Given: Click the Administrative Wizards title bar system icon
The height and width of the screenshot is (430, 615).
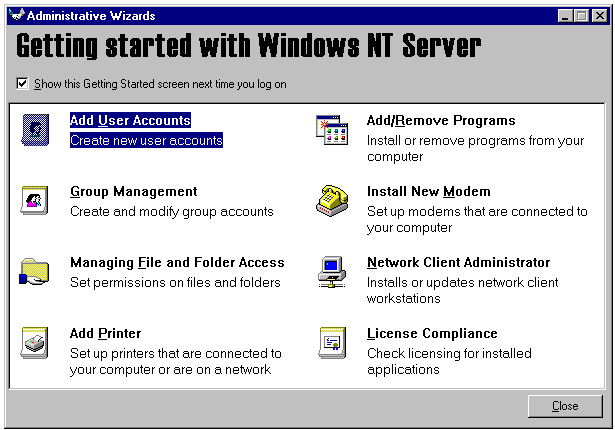Looking at the screenshot, I should [x=15, y=16].
